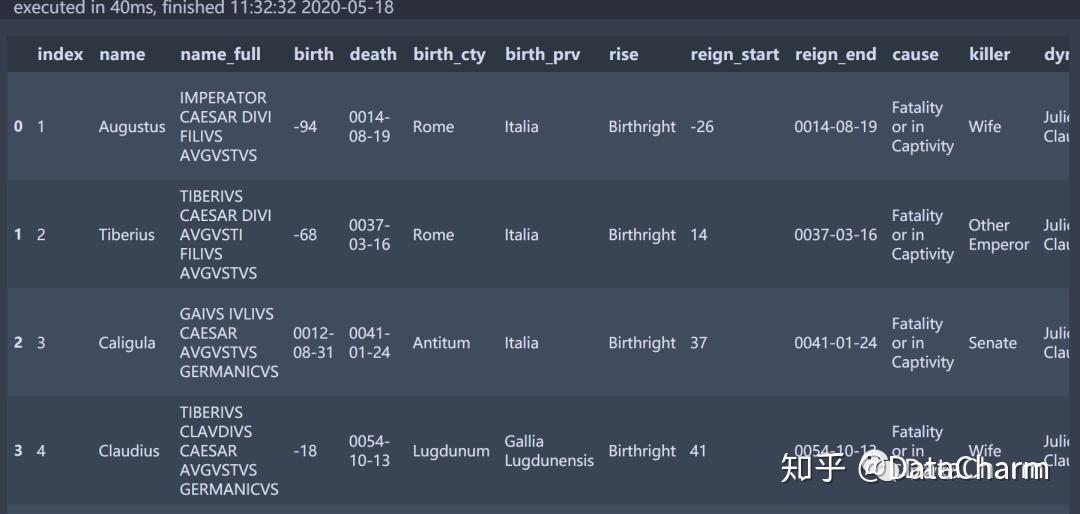Click the 'rise' column header
Screen dimensions: 1080x514
coord(623,54)
